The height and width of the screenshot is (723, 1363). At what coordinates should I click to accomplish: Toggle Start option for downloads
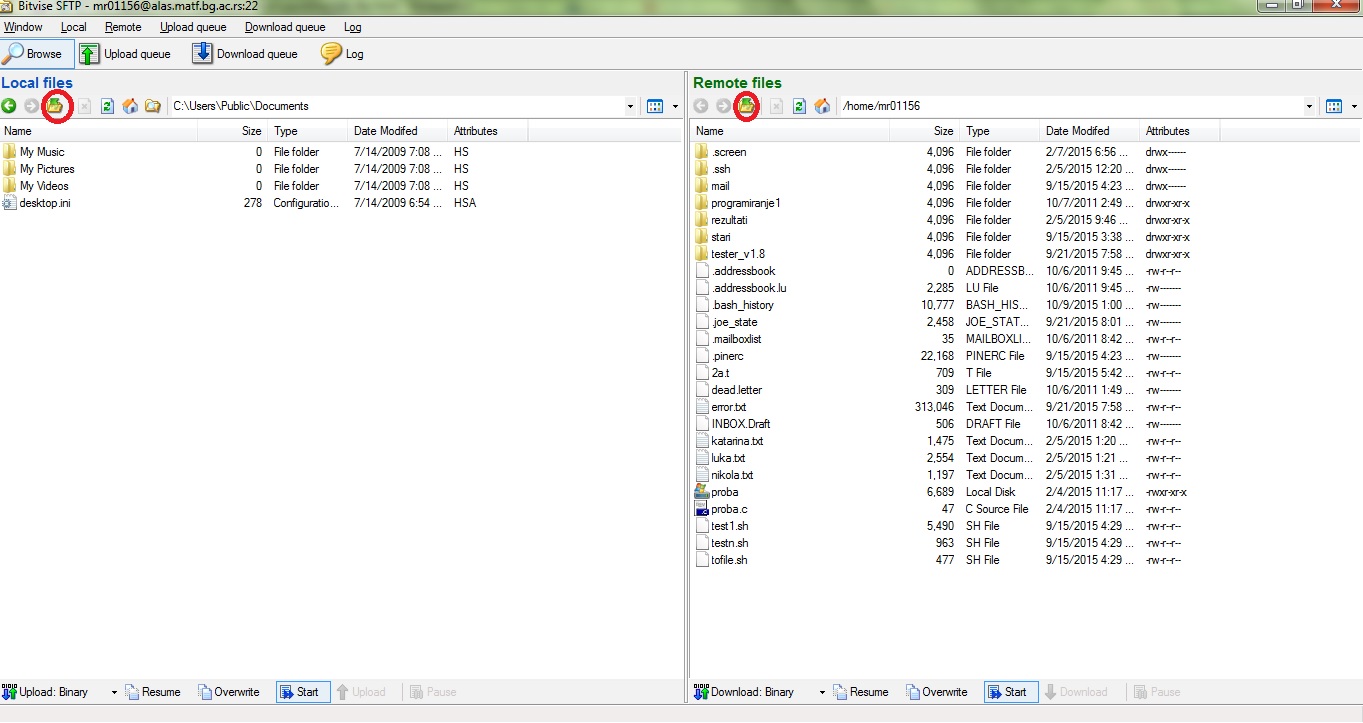(x=1011, y=692)
